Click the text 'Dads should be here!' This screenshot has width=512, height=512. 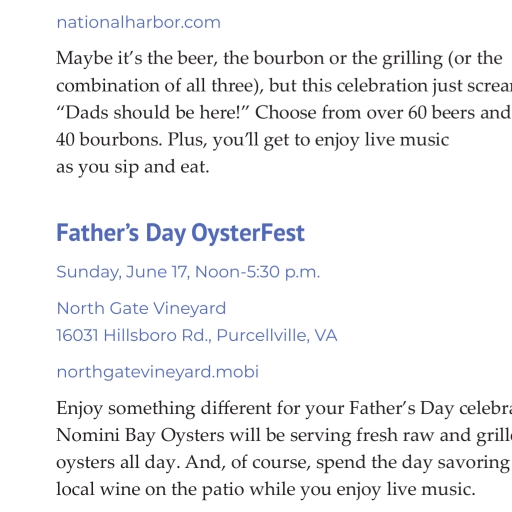[x=153, y=113]
